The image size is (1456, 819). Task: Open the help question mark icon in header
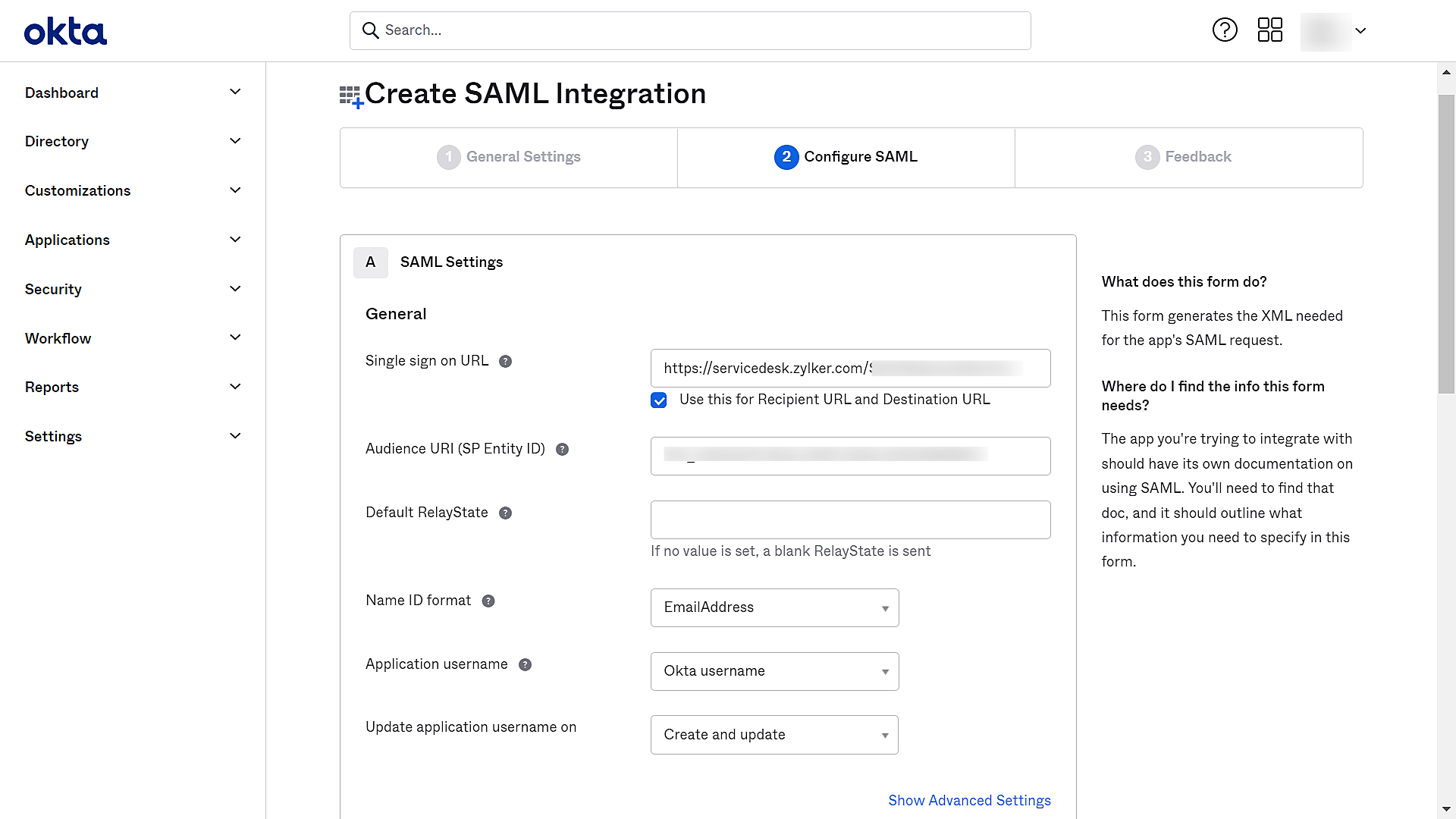[x=1225, y=30]
